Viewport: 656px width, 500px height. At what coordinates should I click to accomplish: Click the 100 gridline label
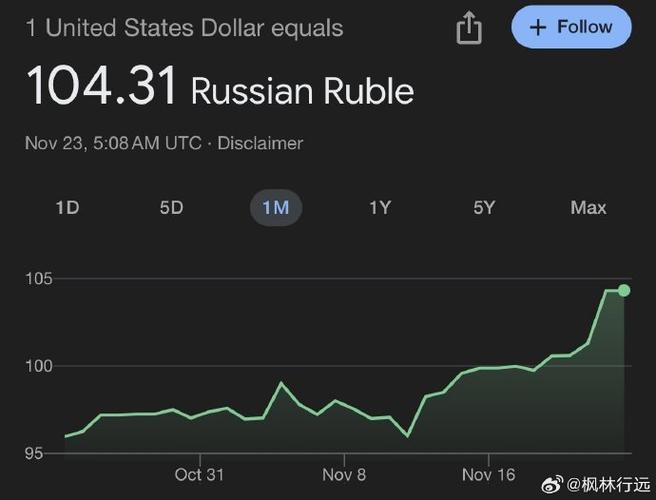[39, 366]
